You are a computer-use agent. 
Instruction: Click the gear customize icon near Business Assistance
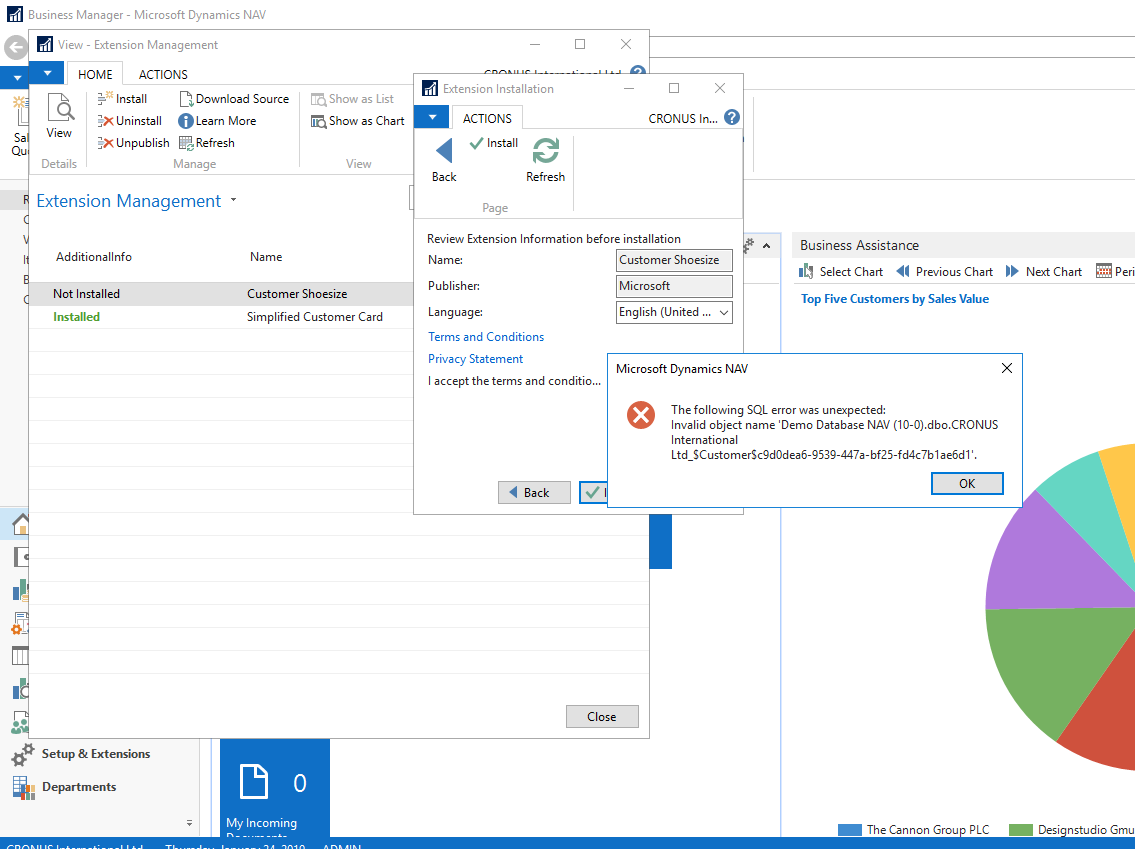(749, 245)
